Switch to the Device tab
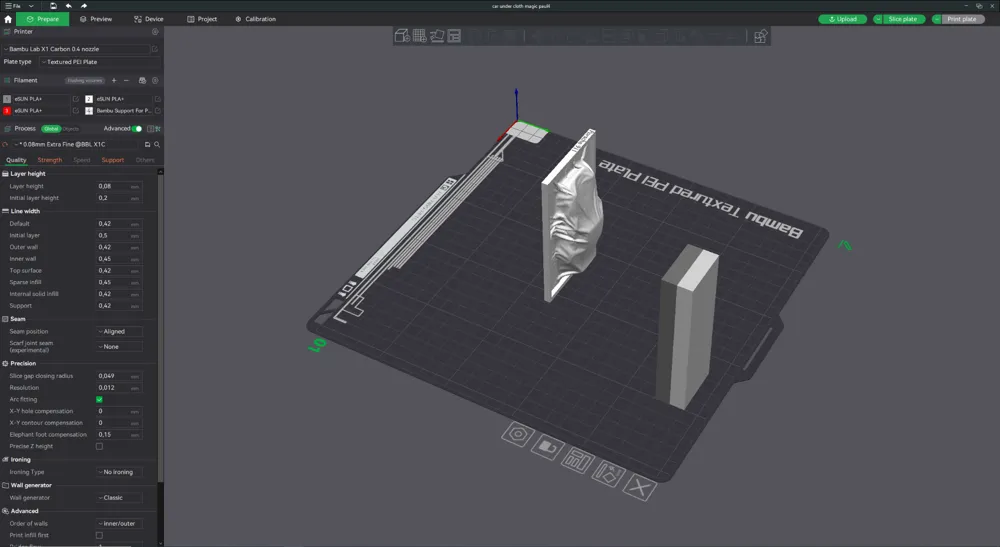The image size is (1000, 547). click(x=149, y=19)
